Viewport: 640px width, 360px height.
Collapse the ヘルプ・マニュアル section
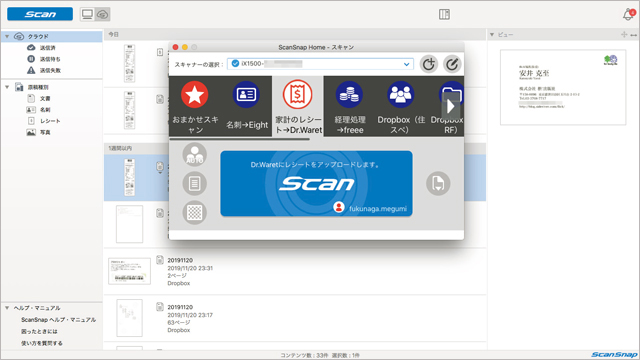pyautogui.click(x=7, y=308)
